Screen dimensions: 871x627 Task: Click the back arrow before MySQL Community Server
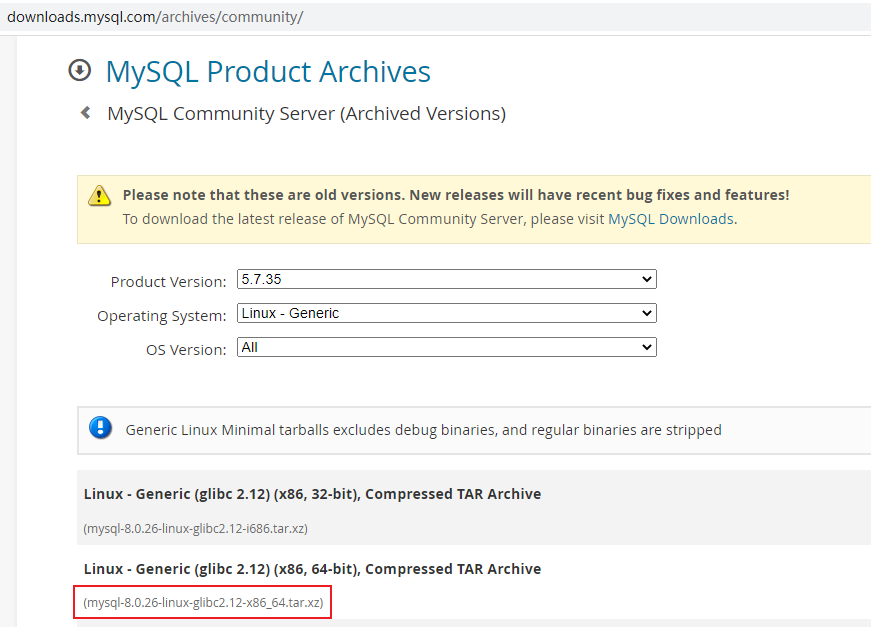(x=86, y=113)
